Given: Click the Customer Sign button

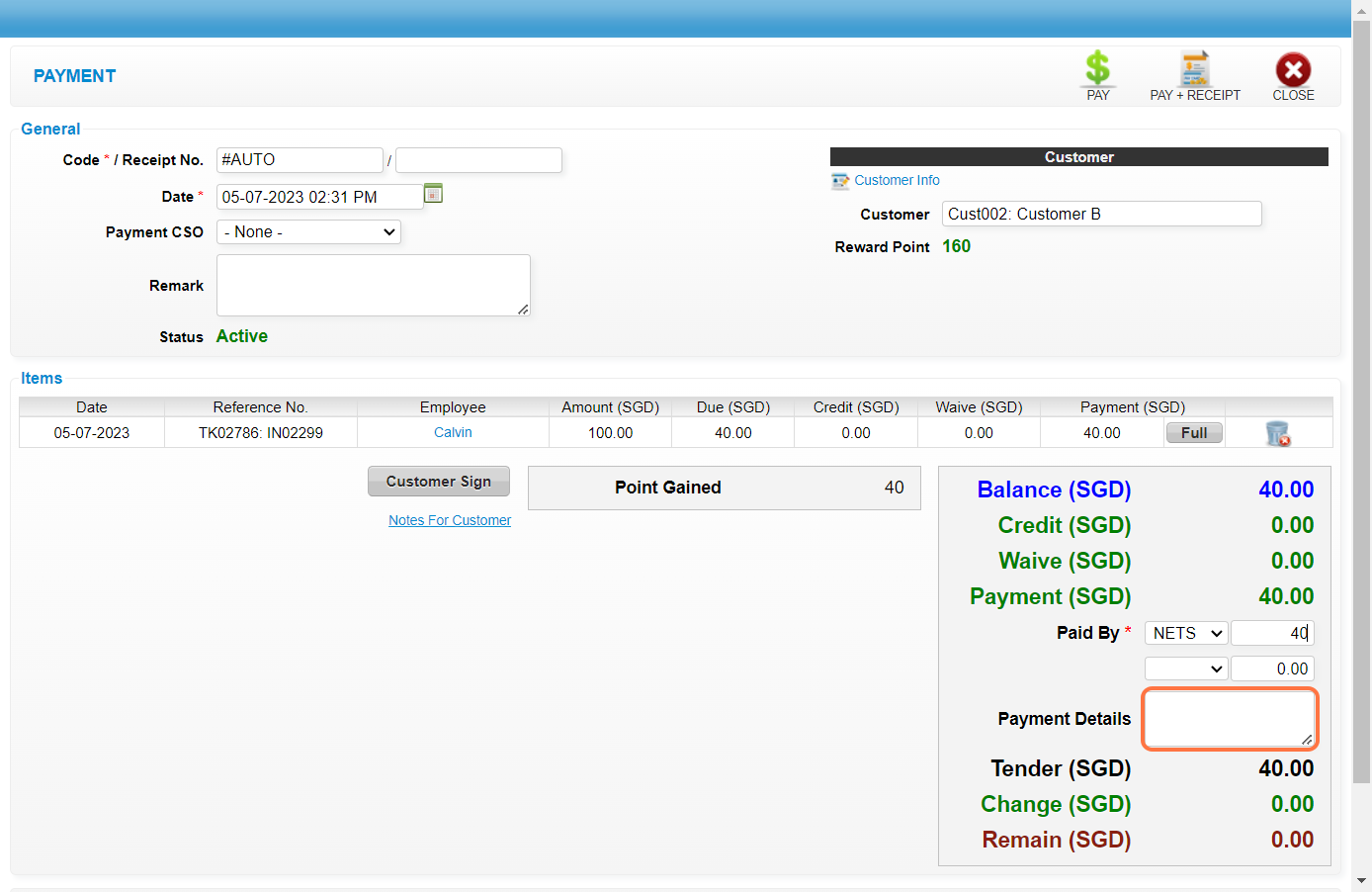Looking at the screenshot, I should coord(439,481).
